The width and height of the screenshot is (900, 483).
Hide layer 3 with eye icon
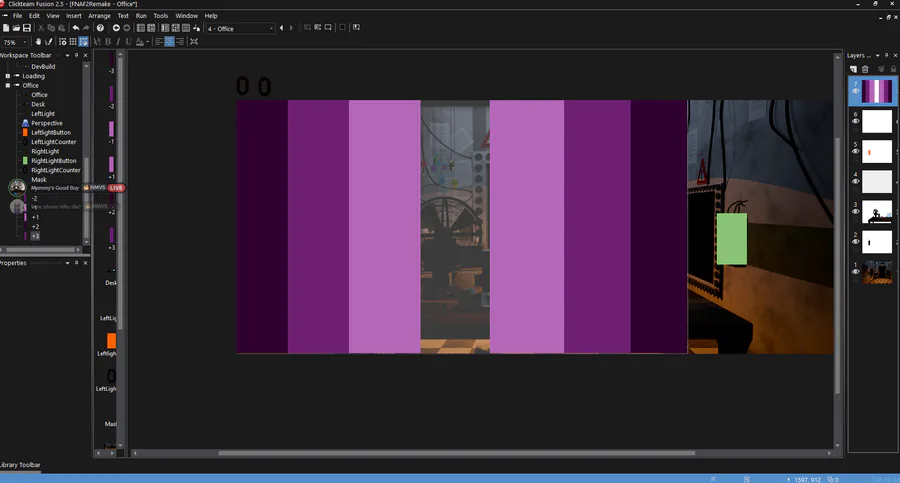coord(855,211)
